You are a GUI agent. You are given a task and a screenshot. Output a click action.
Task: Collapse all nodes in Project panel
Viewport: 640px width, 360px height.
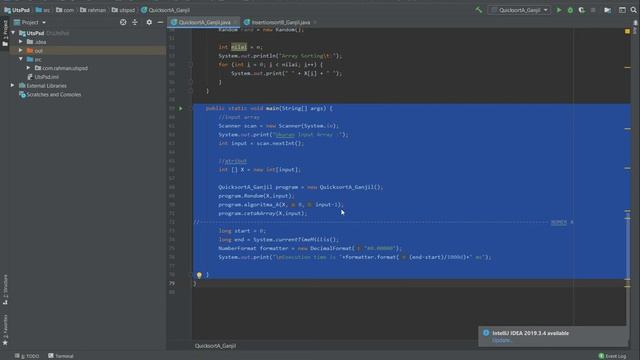tap(135, 22)
